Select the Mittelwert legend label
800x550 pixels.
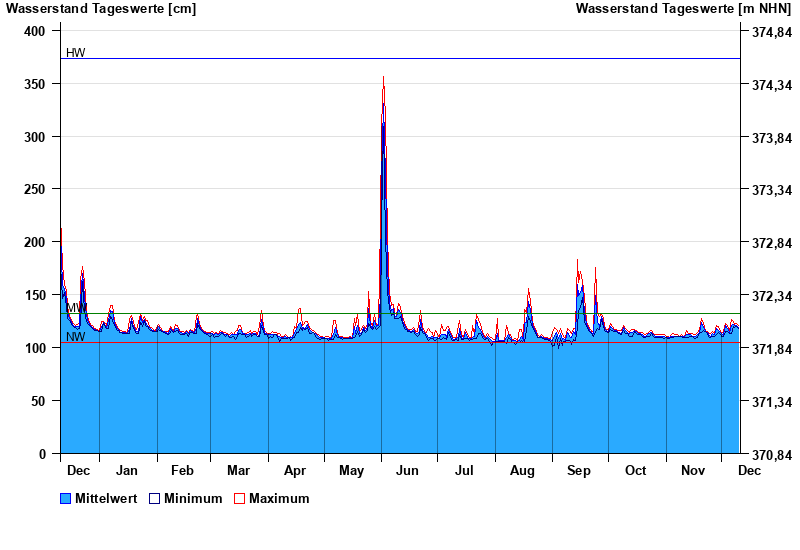pyautogui.click(x=106, y=498)
